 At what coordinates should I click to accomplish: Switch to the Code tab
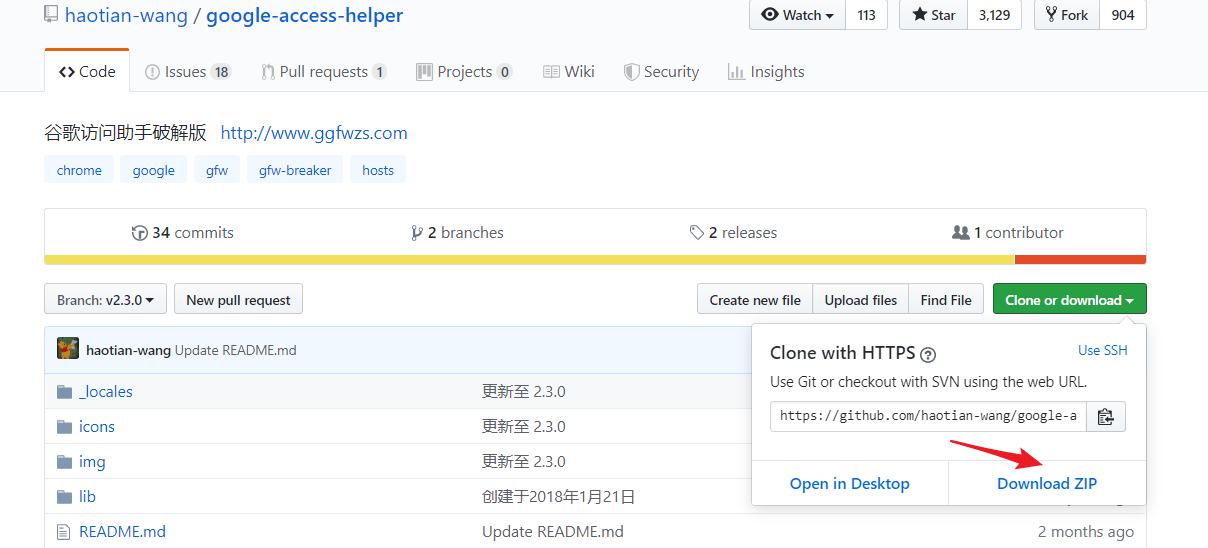87,71
